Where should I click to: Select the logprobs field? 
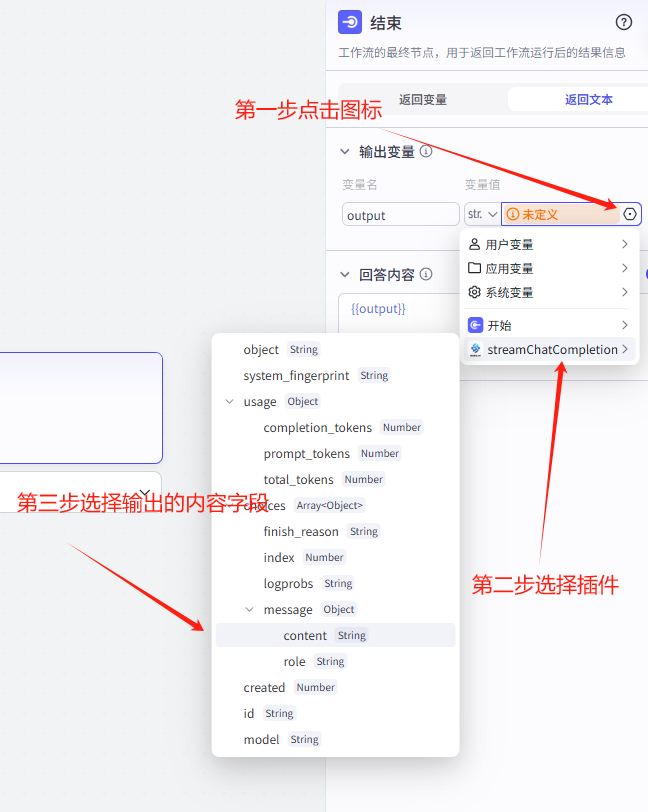pyautogui.click(x=335, y=584)
